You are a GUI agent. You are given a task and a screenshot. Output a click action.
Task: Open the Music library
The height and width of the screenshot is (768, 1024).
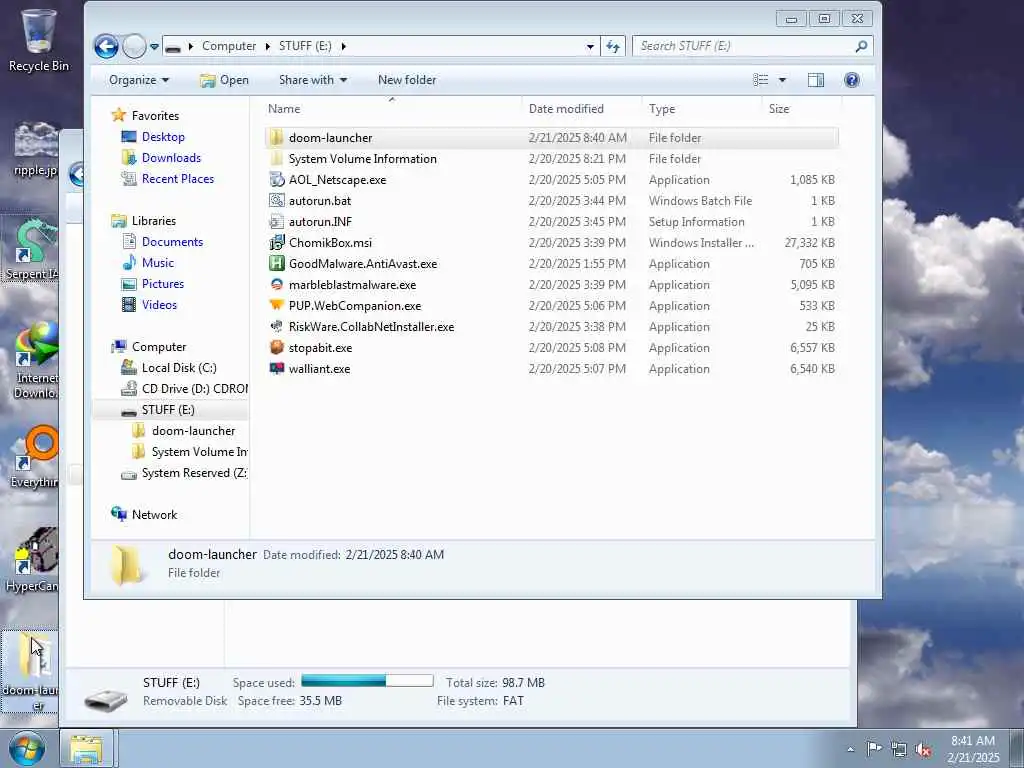[x=157, y=263]
